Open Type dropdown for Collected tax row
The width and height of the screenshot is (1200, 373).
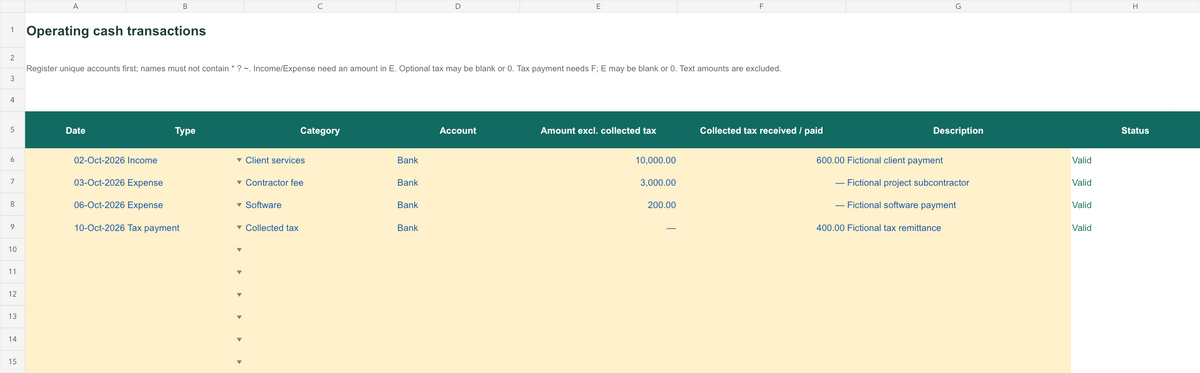239,228
